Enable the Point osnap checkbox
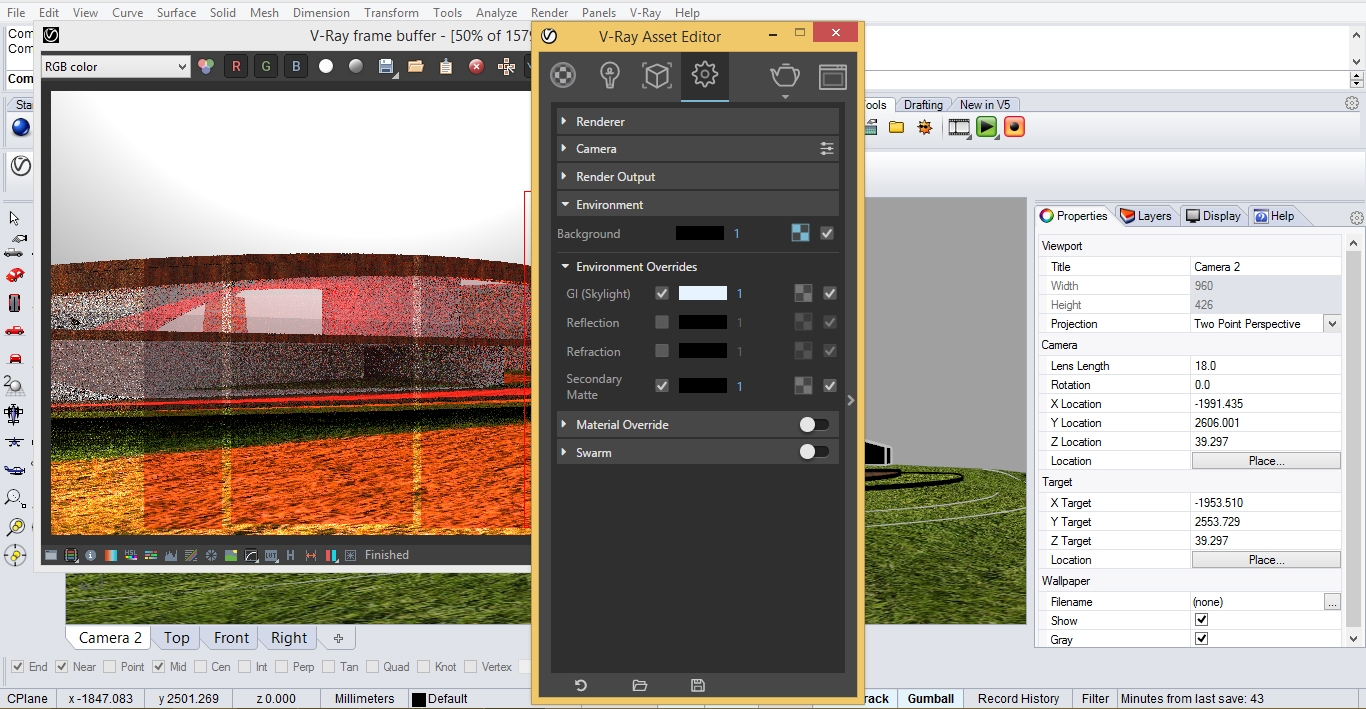 (110, 667)
